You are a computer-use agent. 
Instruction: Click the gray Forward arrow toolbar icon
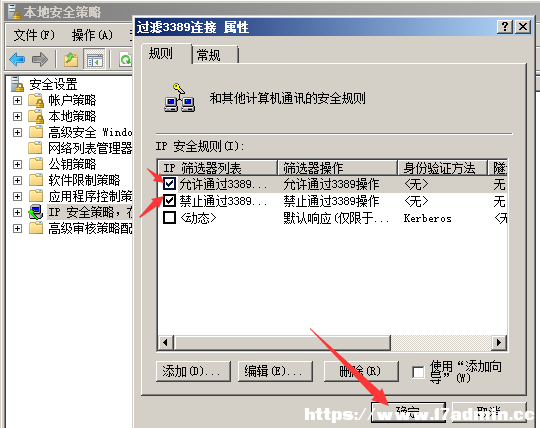coord(40,60)
